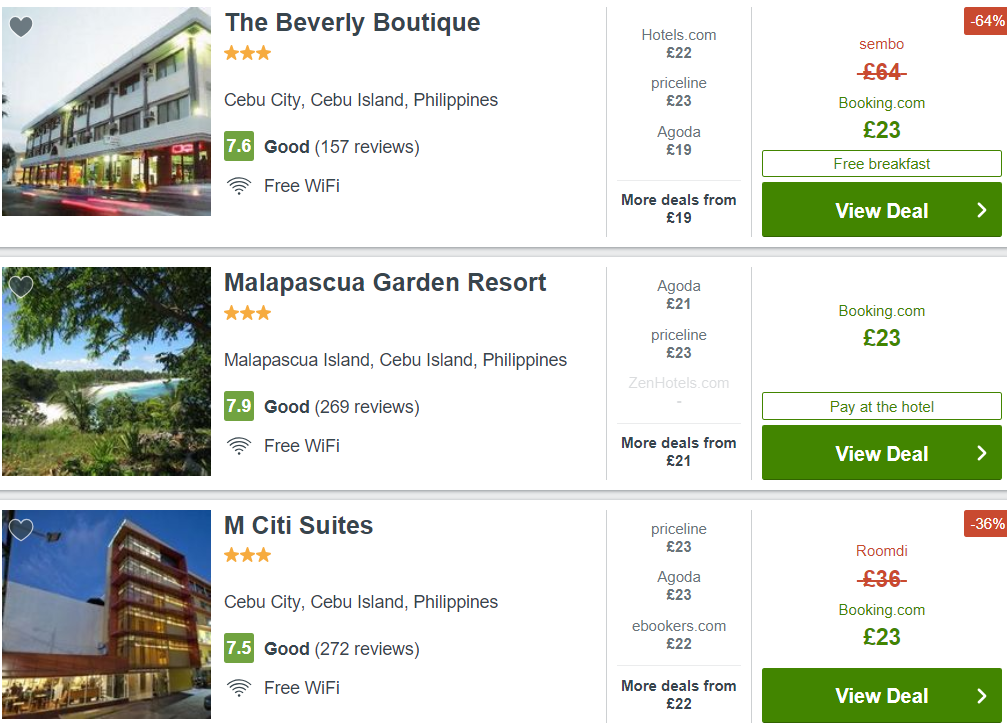This screenshot has height=727, width=1007.
Task: Click the Free breakfast tag
Action: point(882,164)
